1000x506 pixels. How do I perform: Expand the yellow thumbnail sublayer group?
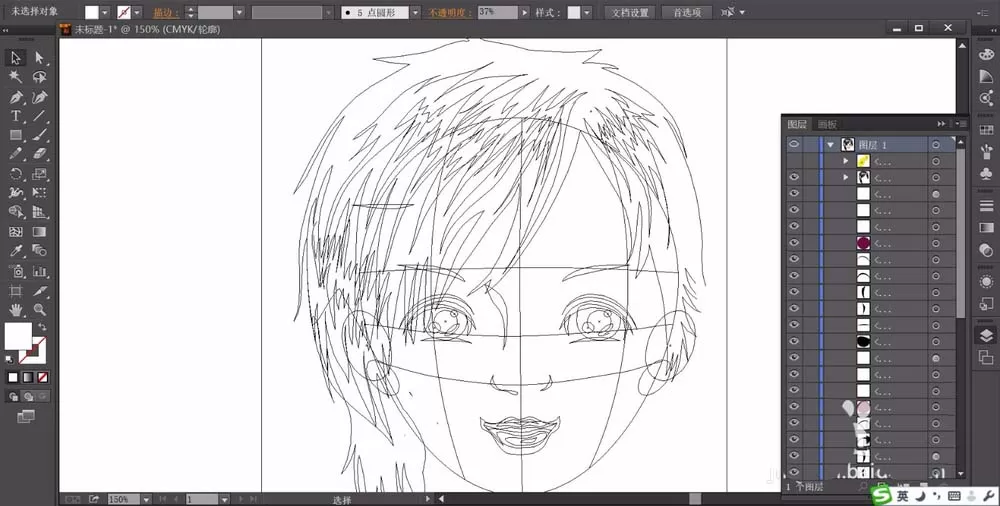tap(846, 161)
